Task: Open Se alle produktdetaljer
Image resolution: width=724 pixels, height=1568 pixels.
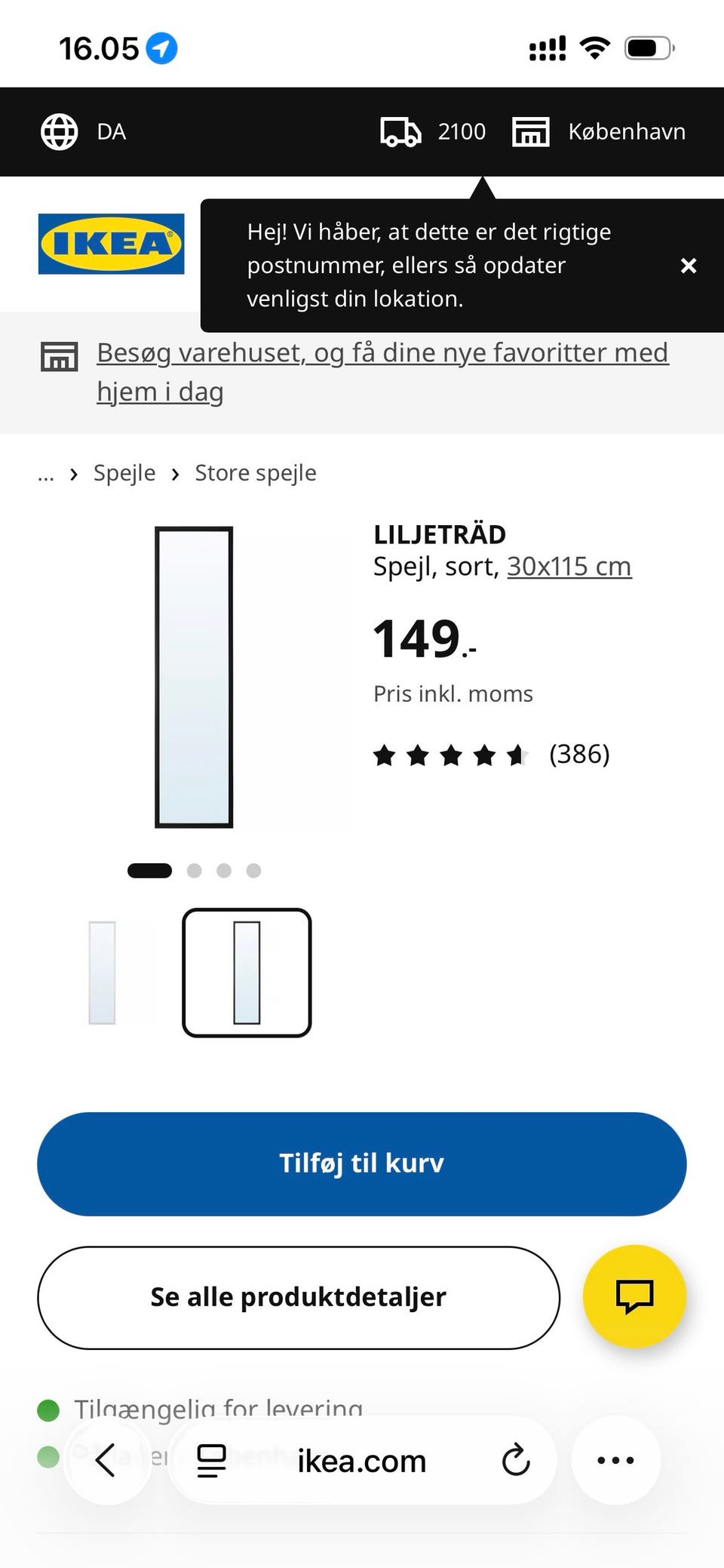Action: 299,1297
